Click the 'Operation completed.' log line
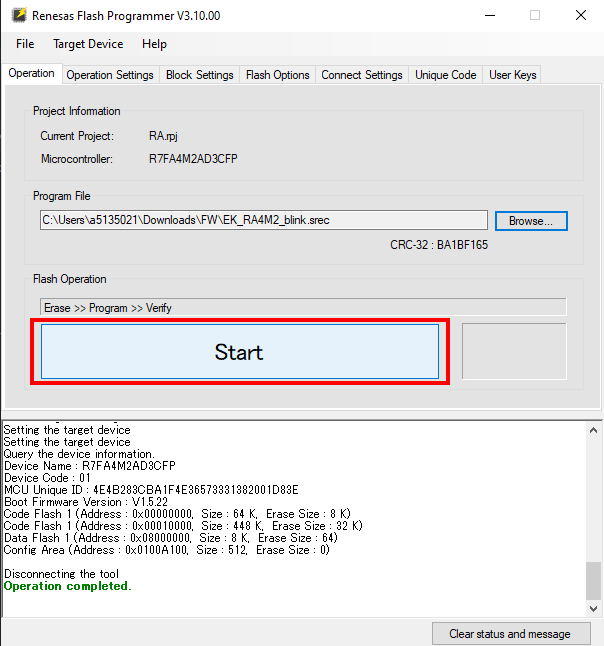Image resolution: width=604 pixels, height=646 pixels. 68,586
